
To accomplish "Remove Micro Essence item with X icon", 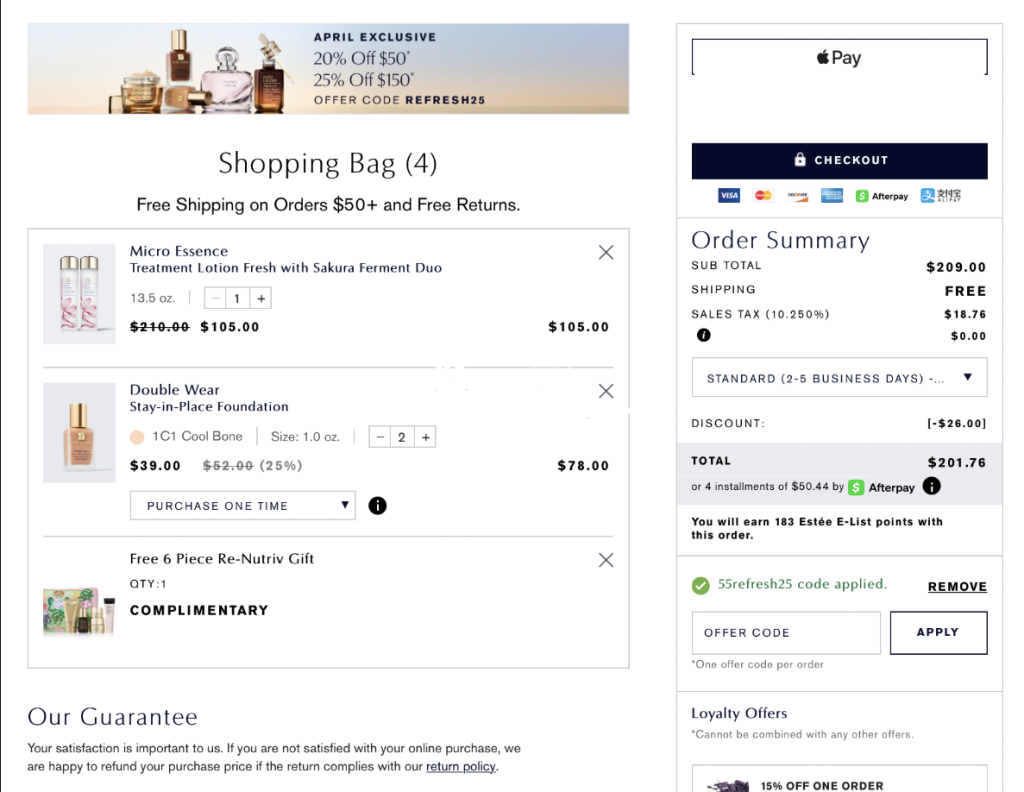I will click(606, 253).
